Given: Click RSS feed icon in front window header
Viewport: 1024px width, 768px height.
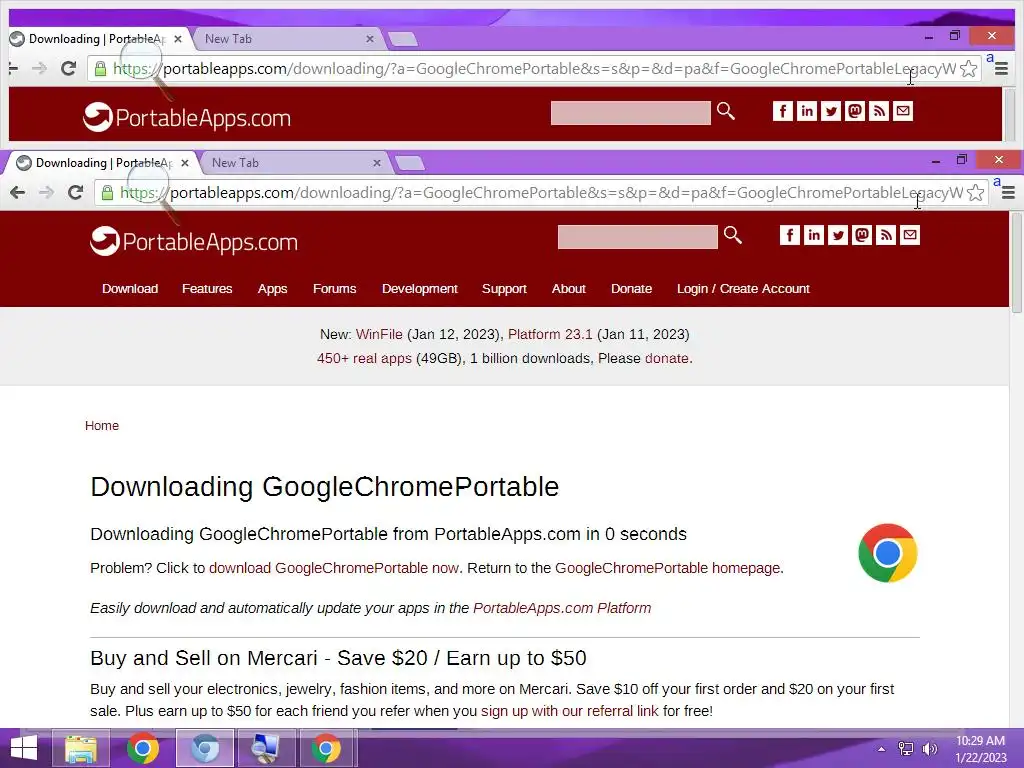Looking at the screenshot, I should 886,235.
